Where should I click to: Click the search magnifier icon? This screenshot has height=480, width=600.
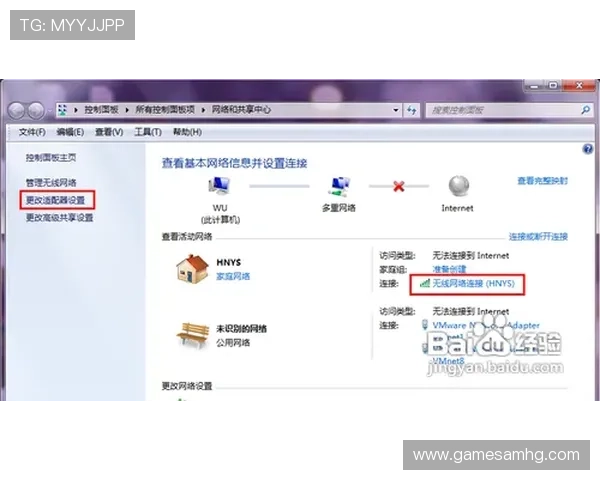pos(585,110)
